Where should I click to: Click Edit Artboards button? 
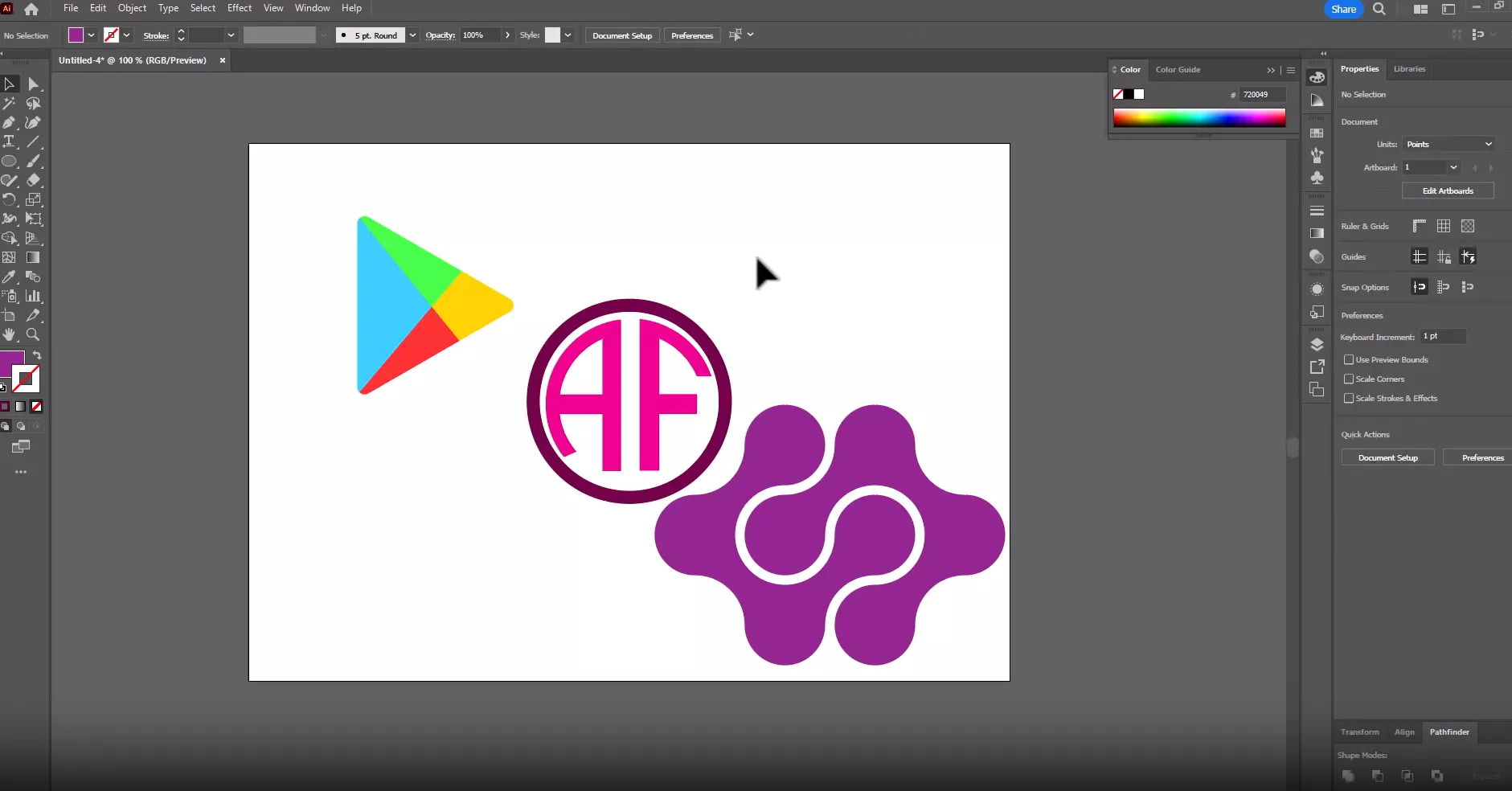(x=1448, y=191)
